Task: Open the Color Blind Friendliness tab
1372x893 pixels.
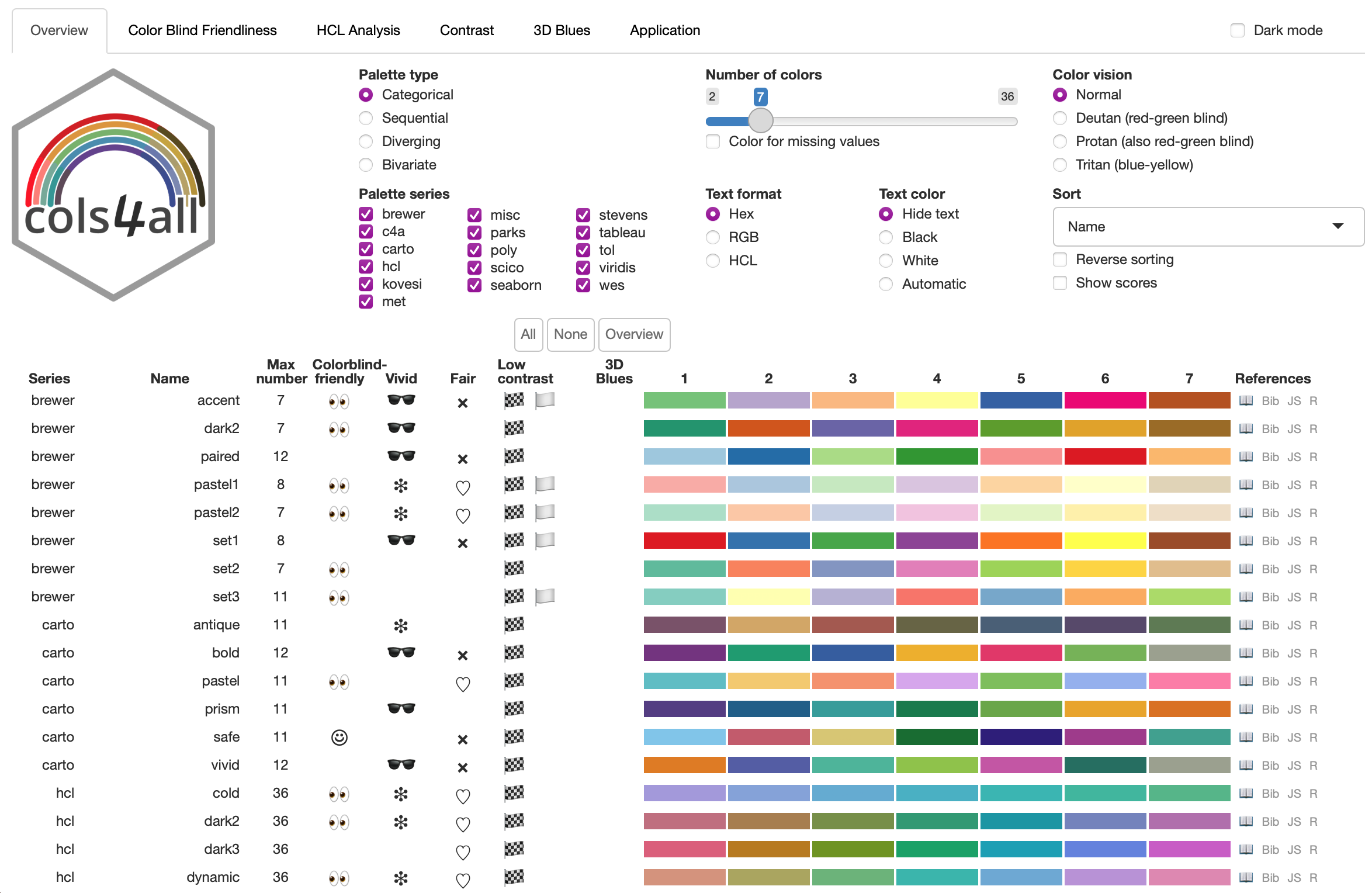Action: pos(202,30)
